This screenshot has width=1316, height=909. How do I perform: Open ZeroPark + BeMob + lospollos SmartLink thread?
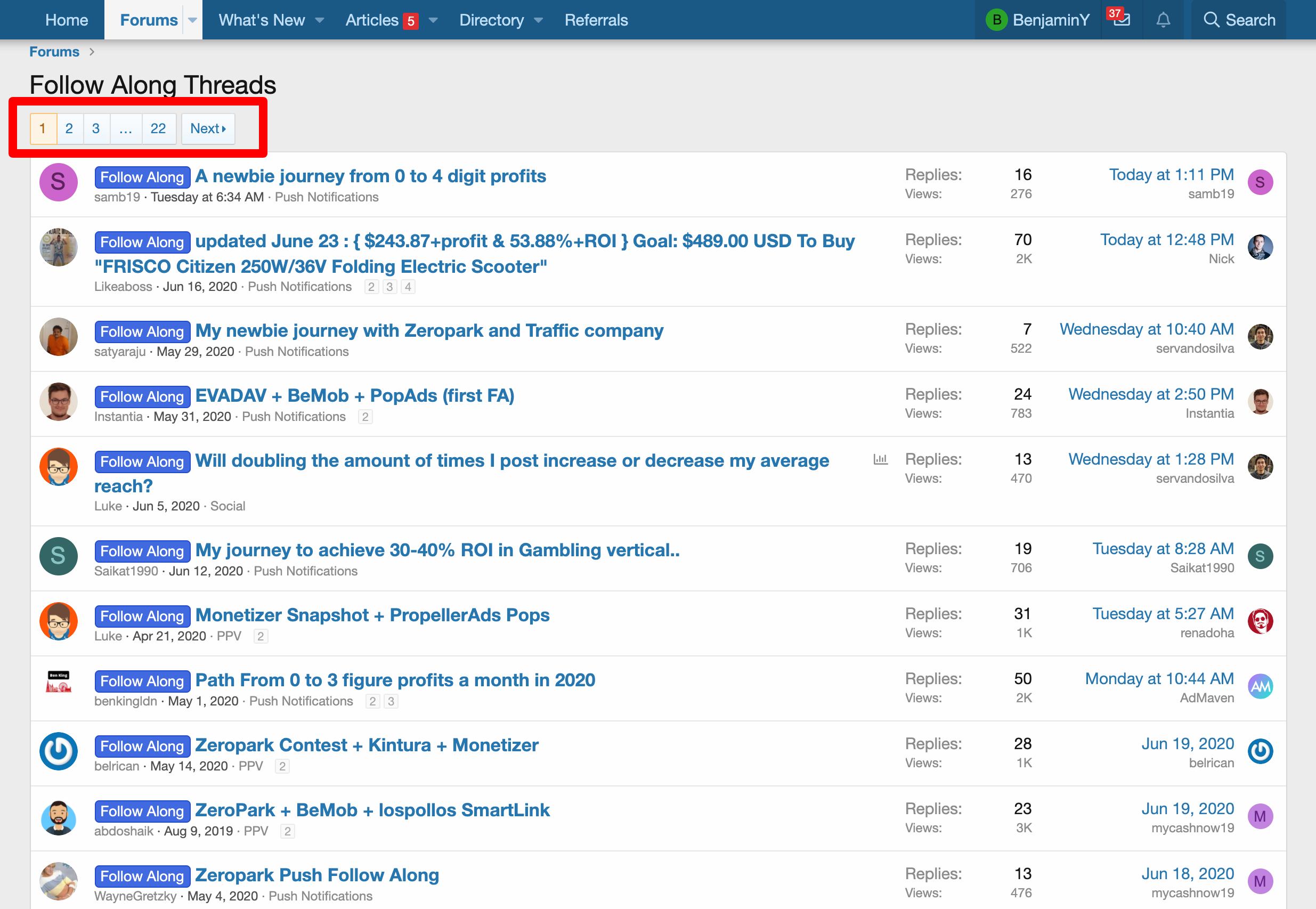point(372,810)
